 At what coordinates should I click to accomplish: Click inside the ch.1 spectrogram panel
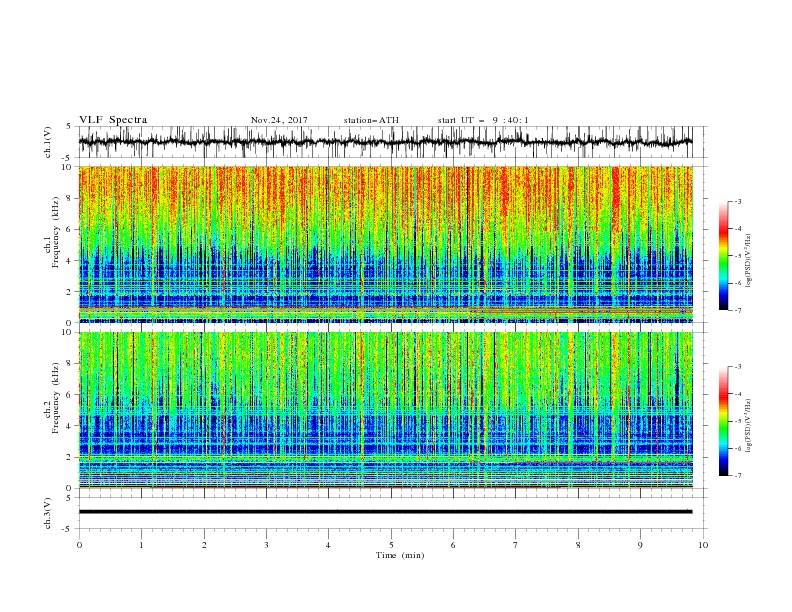[x=385, y=244]
